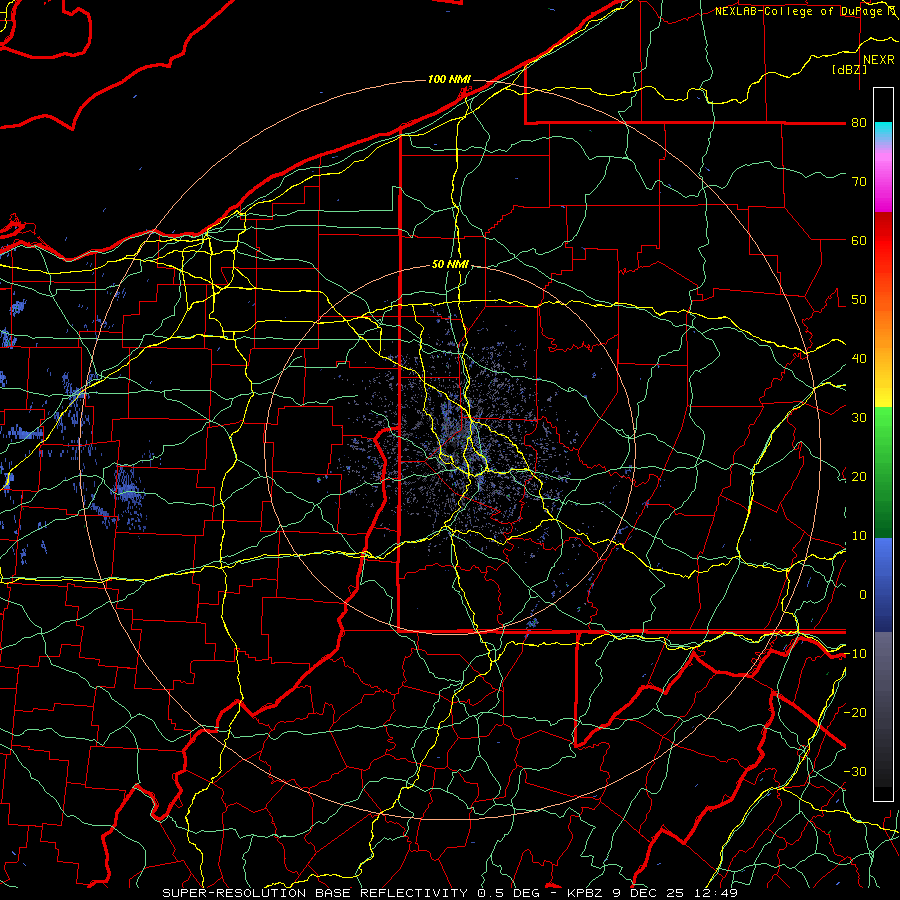Click the "100 NMI" range ring label

(449, 79)
